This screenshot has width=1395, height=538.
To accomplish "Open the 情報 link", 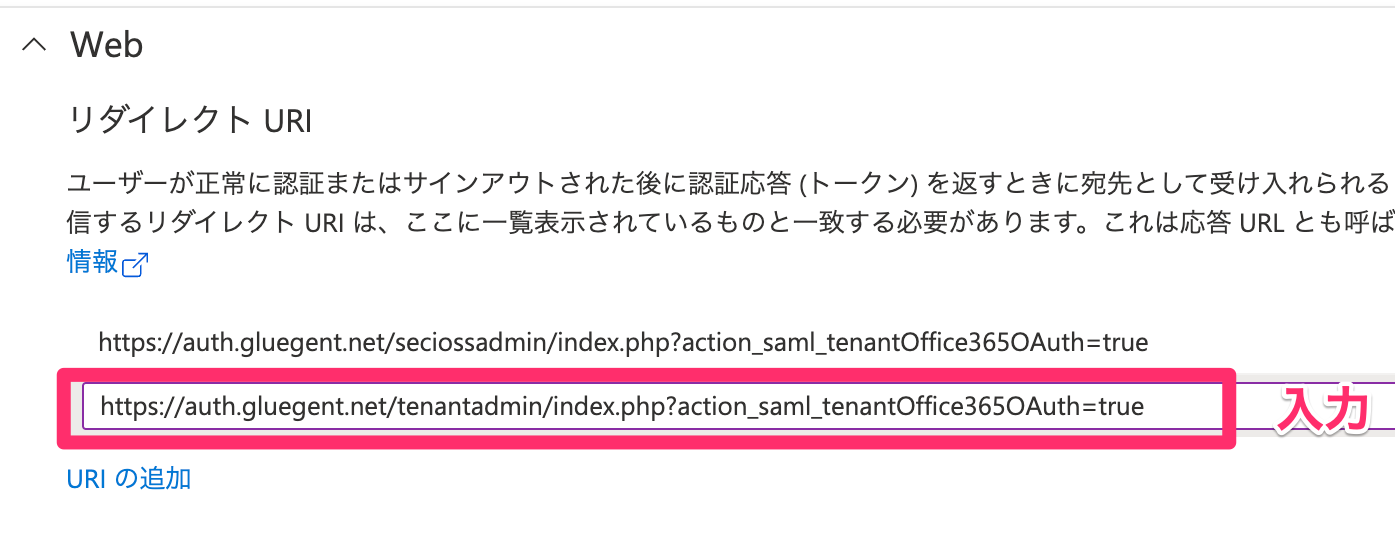I will (x=92, y=262).
